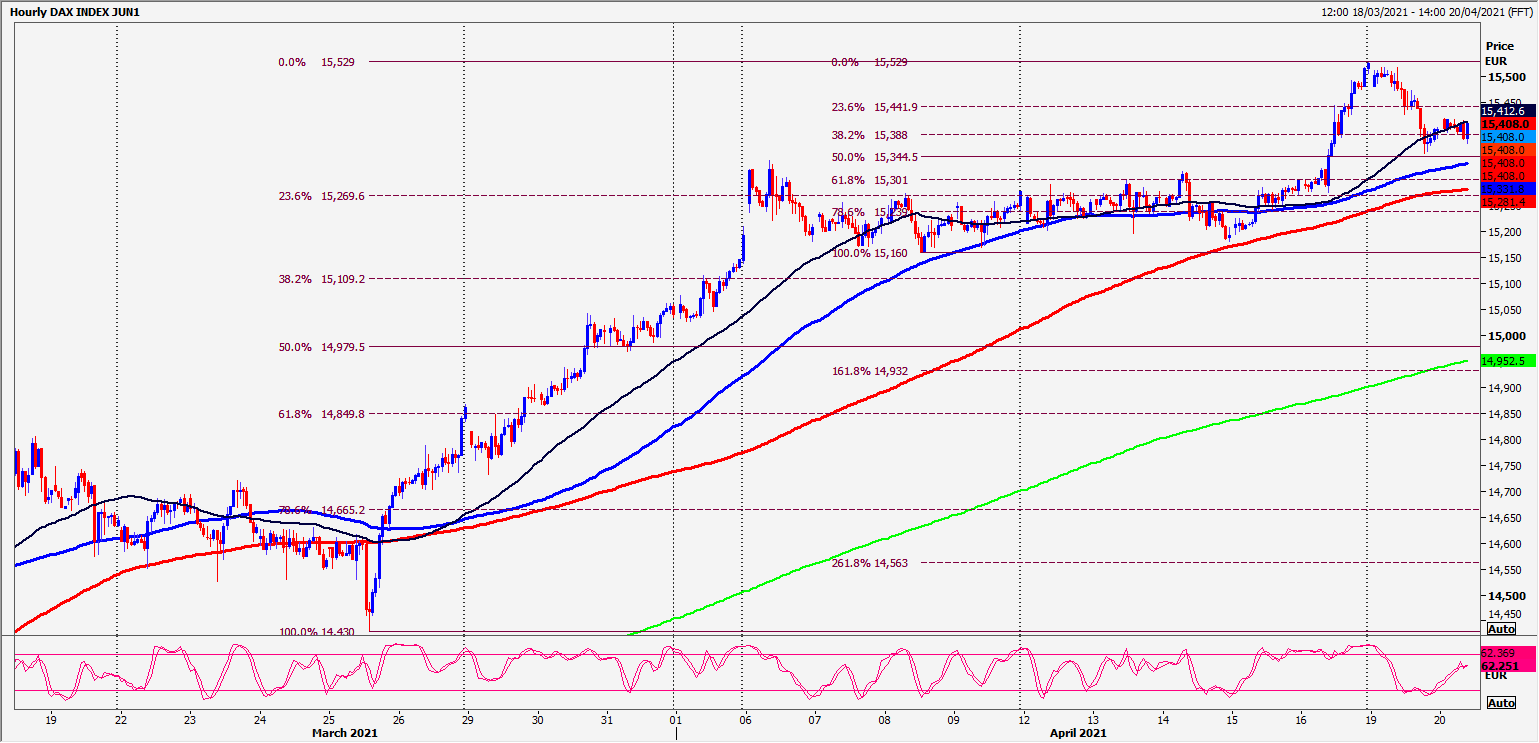This screenshot has height=743, width=1539.
Task: Click the 14,800 price axis tick
Action: pos(1505,441)
